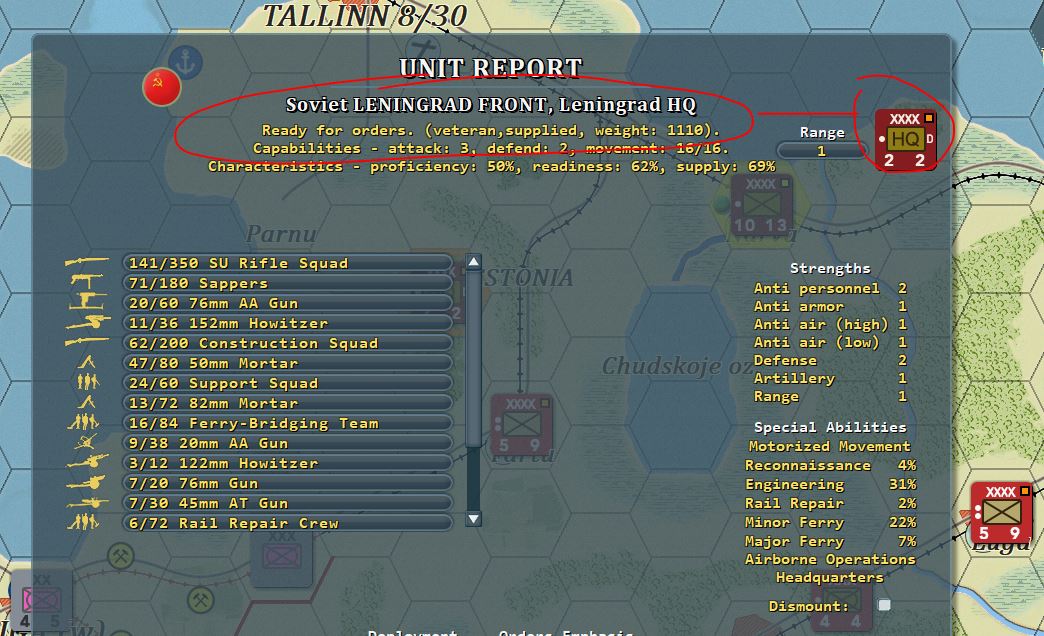The image size is (1044, 636).
Task: Click the Anti air (high) strength entry
Action: 830,324
